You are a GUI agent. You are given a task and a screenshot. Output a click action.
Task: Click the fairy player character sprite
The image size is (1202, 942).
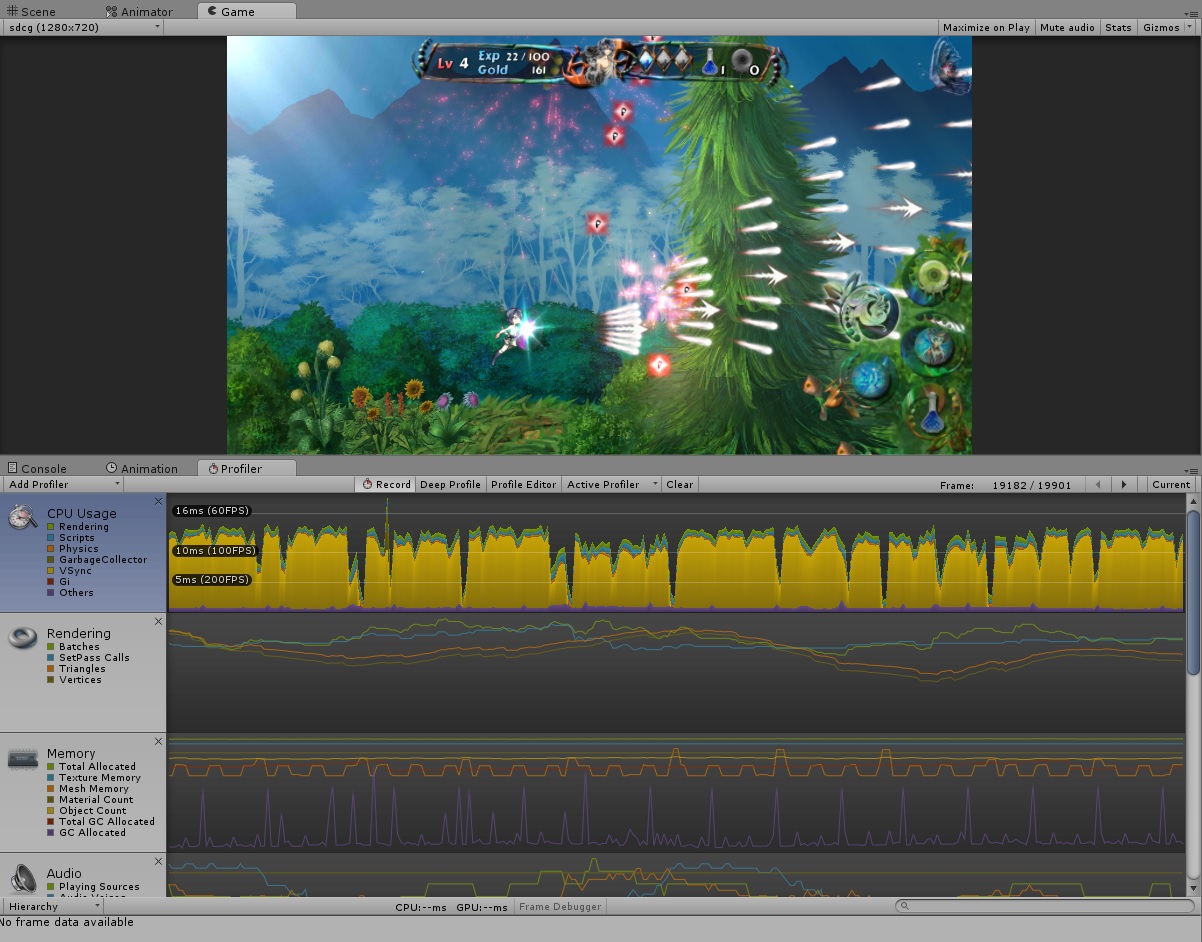tap(514, 335)
